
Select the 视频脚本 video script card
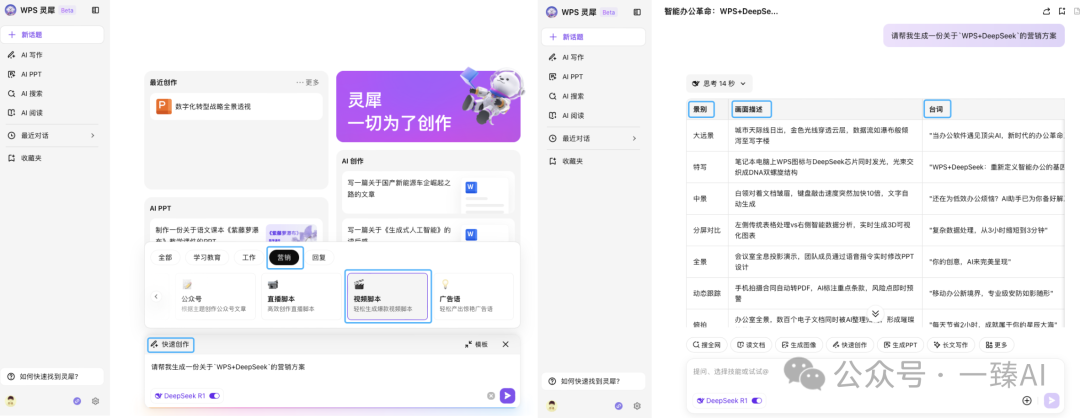(387, 297)
